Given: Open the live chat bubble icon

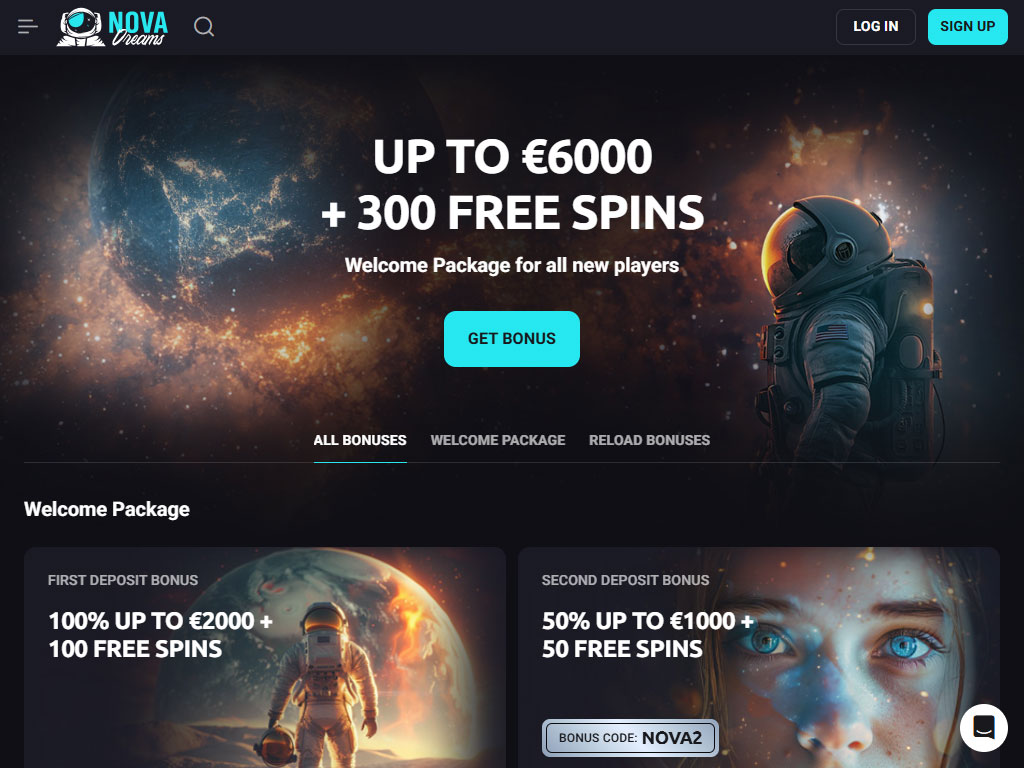Looking at the screenshot, I should (x=984, y=728).
